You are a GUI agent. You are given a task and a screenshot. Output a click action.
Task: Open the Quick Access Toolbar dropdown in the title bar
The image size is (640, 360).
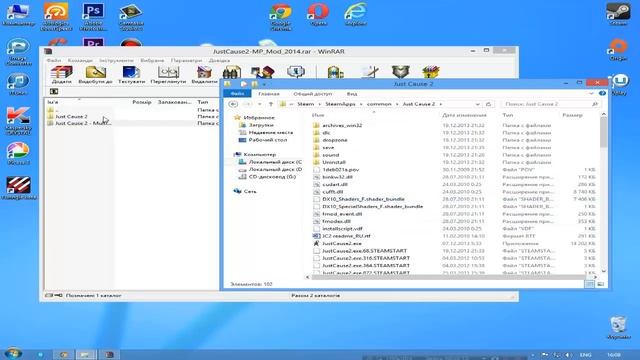tap(264, 84)
